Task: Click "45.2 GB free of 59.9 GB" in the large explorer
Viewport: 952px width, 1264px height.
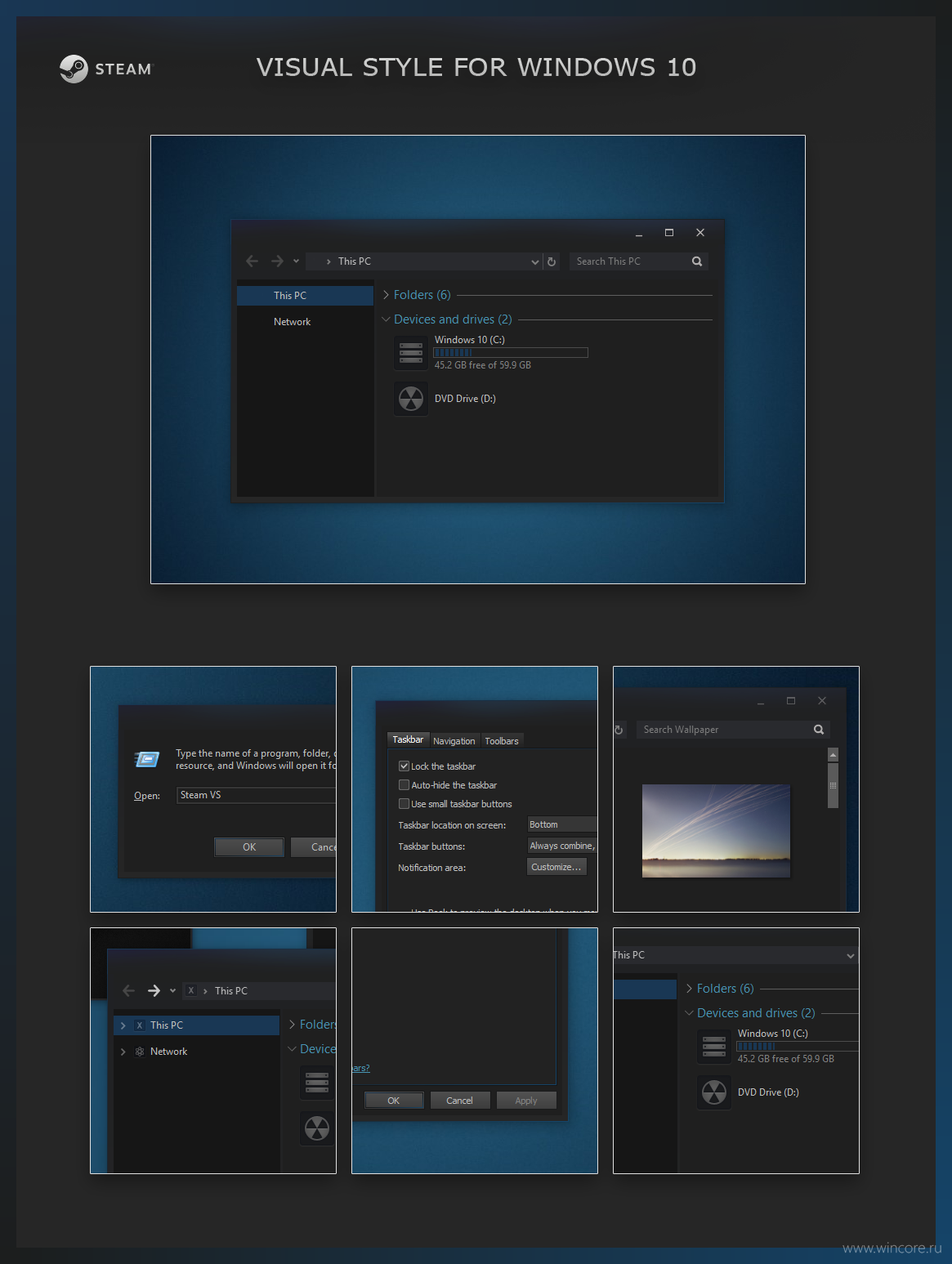Action: [x=483, y=365]
